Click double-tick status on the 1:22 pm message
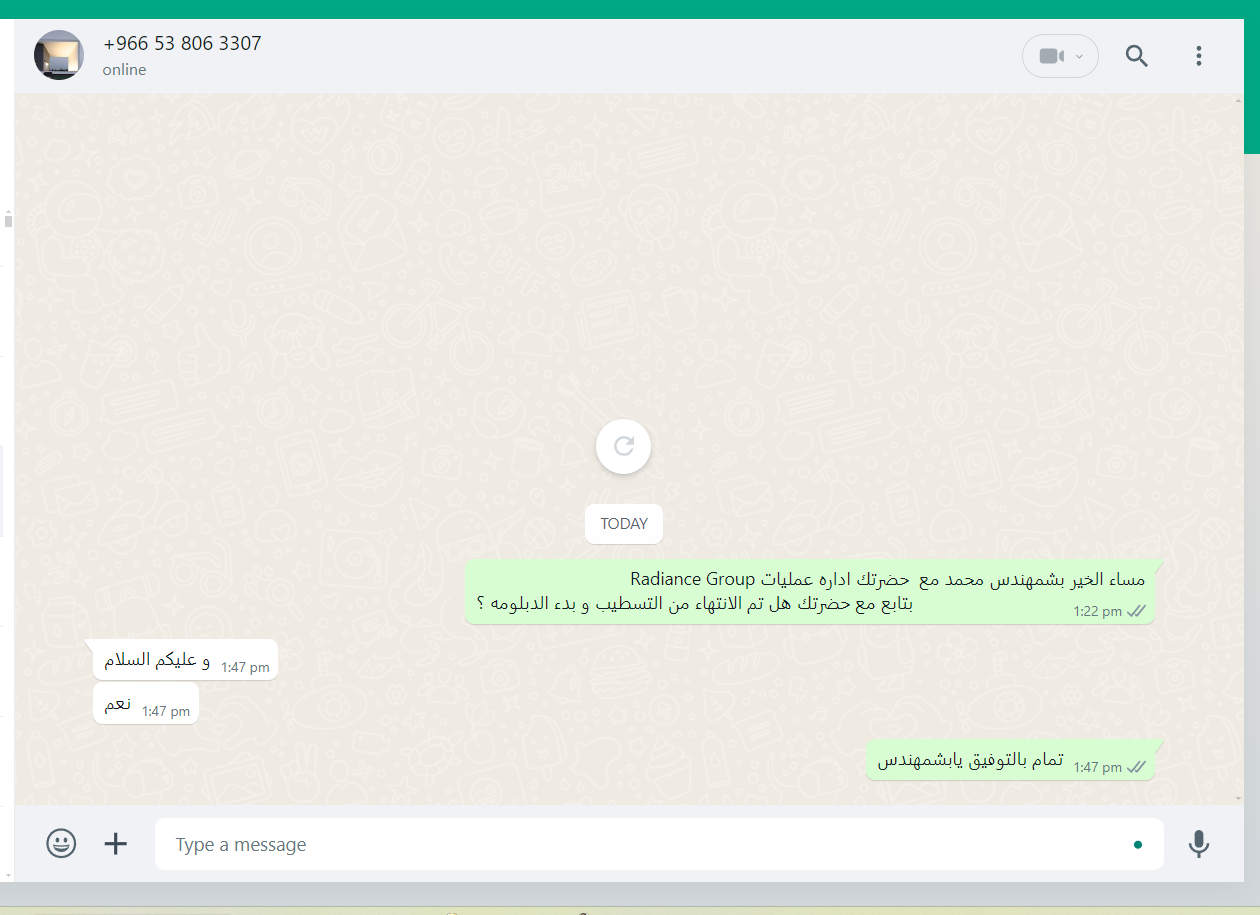 click(x=1136, y=611)
